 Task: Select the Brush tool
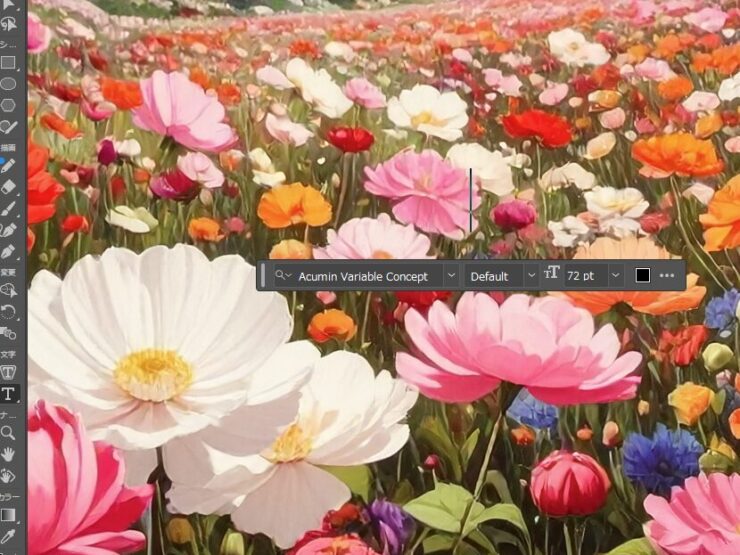(8, 208)
